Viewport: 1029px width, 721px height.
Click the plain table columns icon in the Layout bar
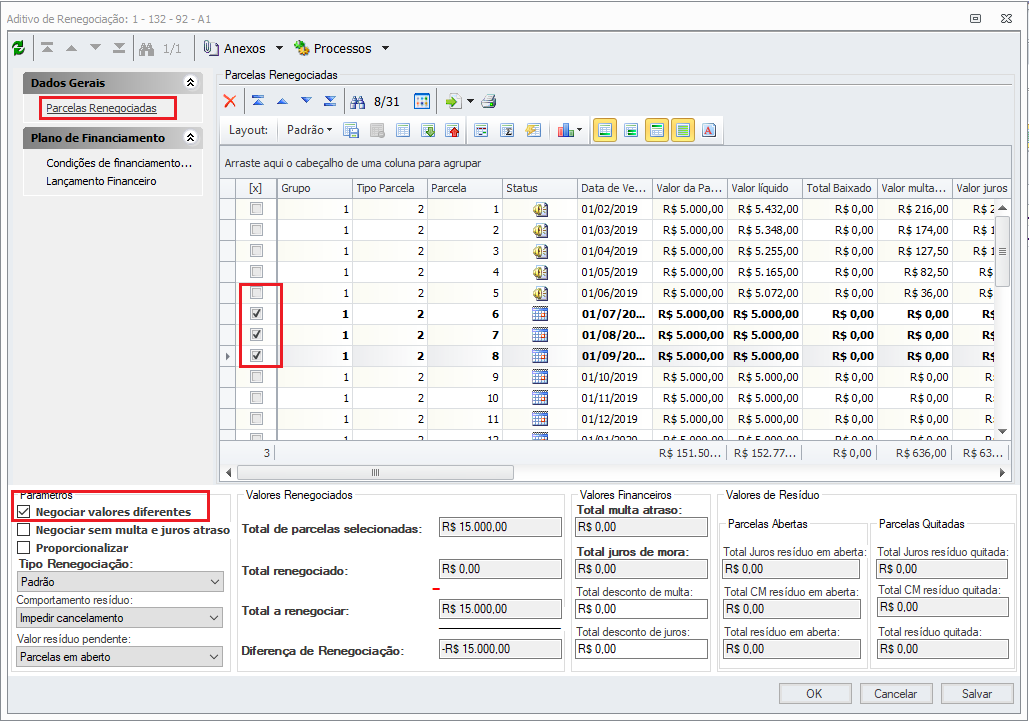click(x=403, y=130)
